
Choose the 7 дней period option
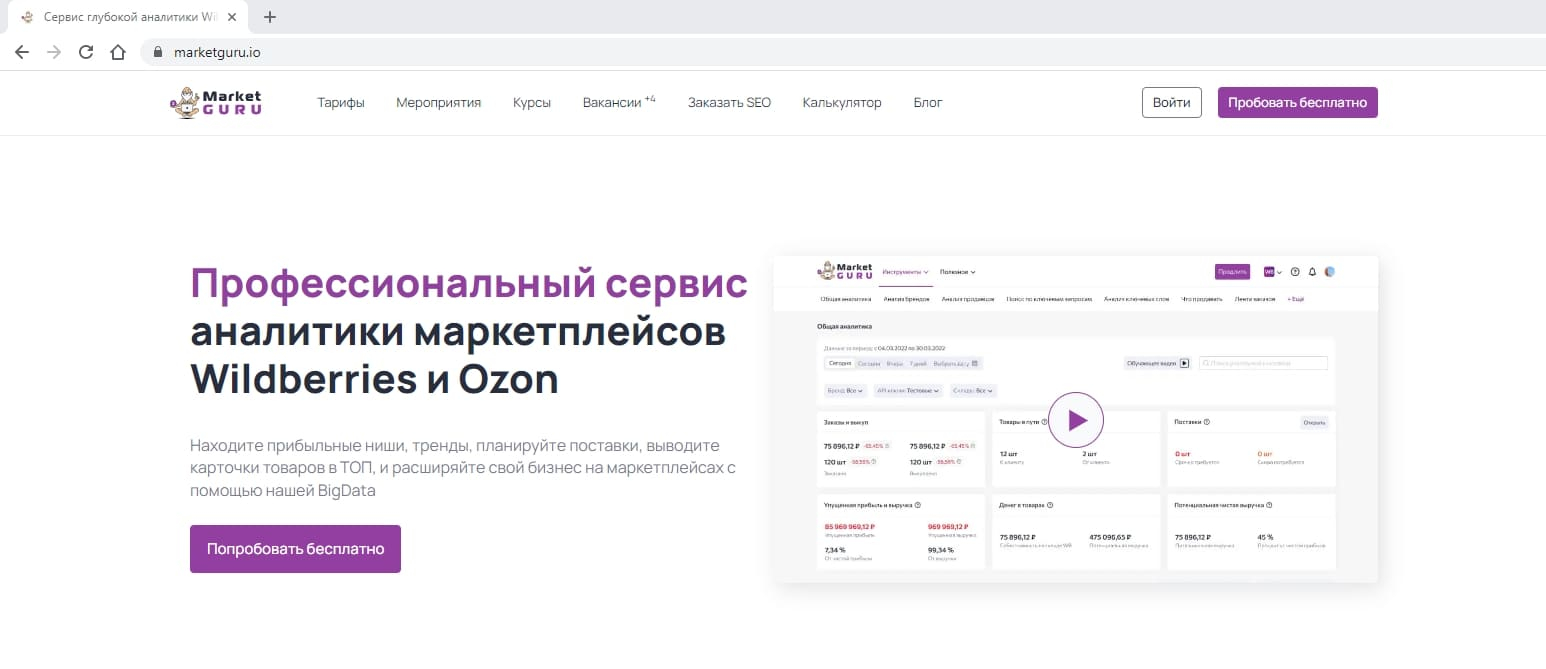coord(917,363)
